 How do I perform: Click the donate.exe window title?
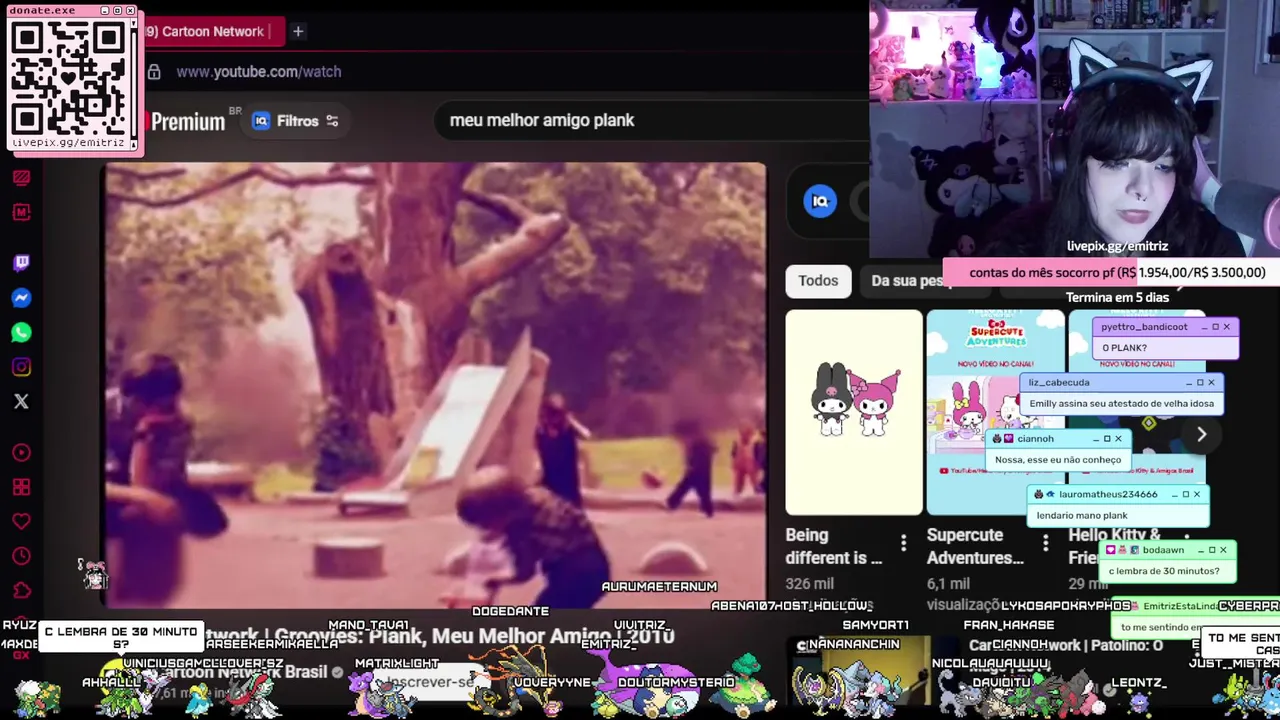43,10
